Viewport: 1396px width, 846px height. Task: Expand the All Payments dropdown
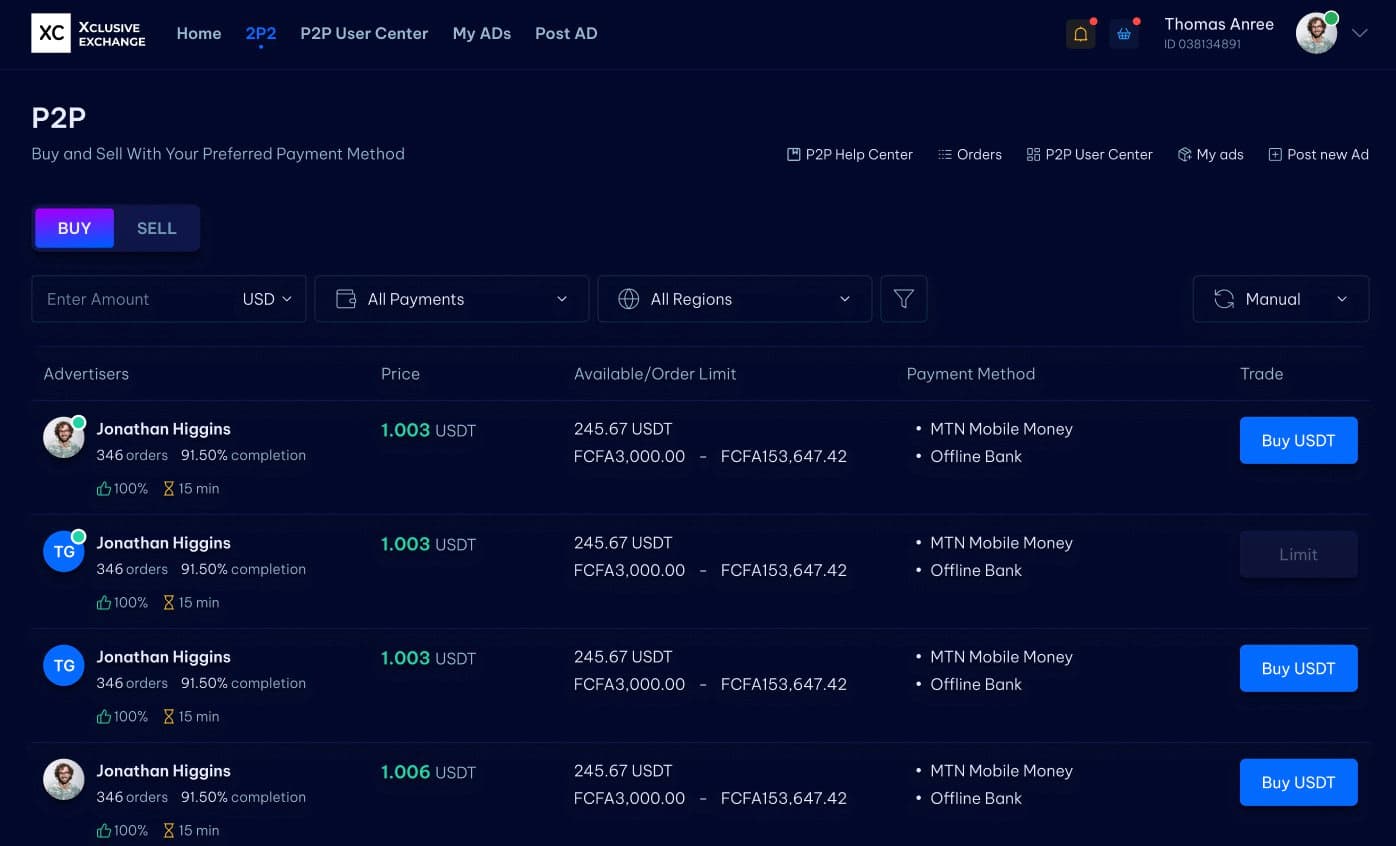451,298
